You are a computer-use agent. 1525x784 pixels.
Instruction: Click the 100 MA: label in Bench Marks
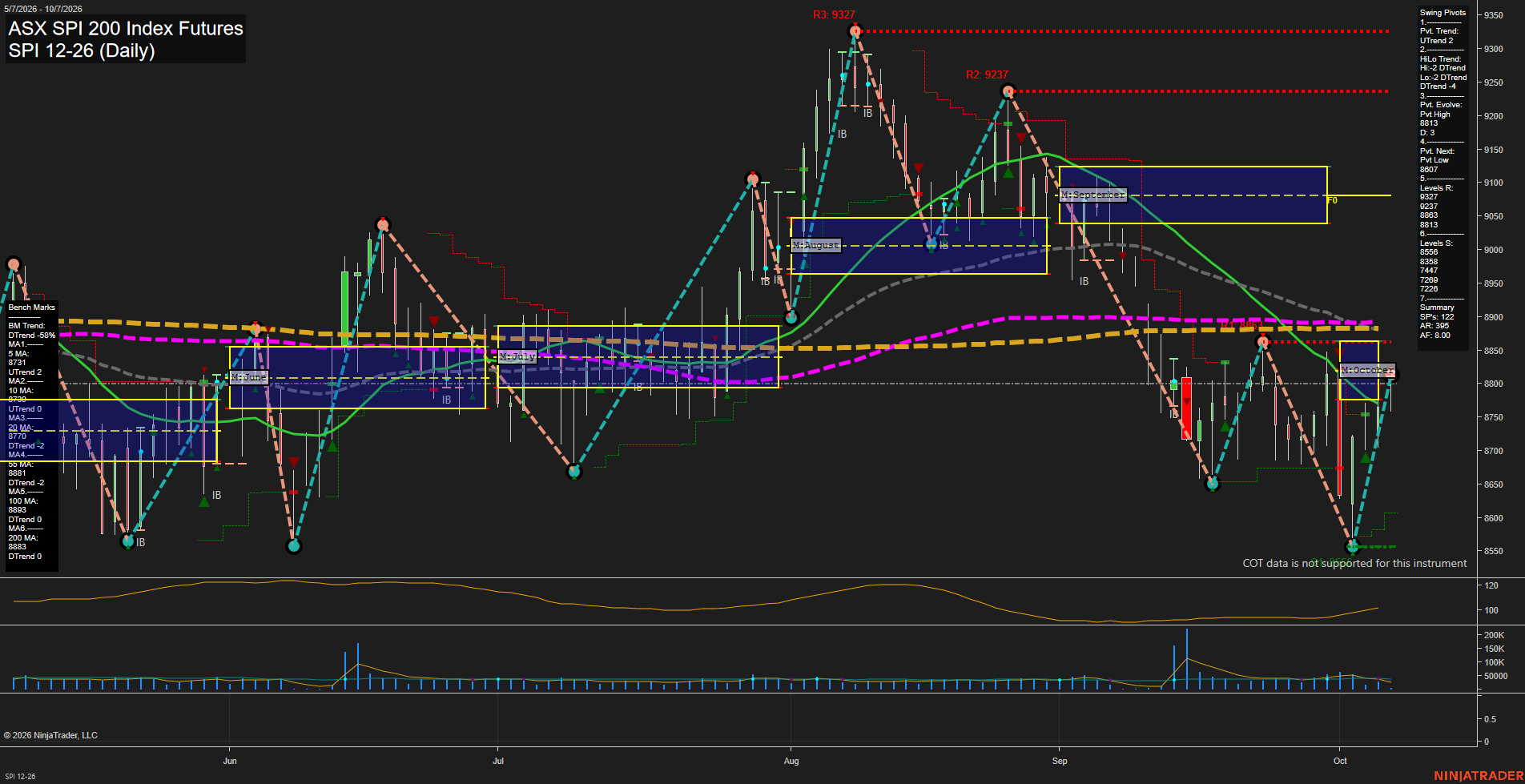click(23, 501)
